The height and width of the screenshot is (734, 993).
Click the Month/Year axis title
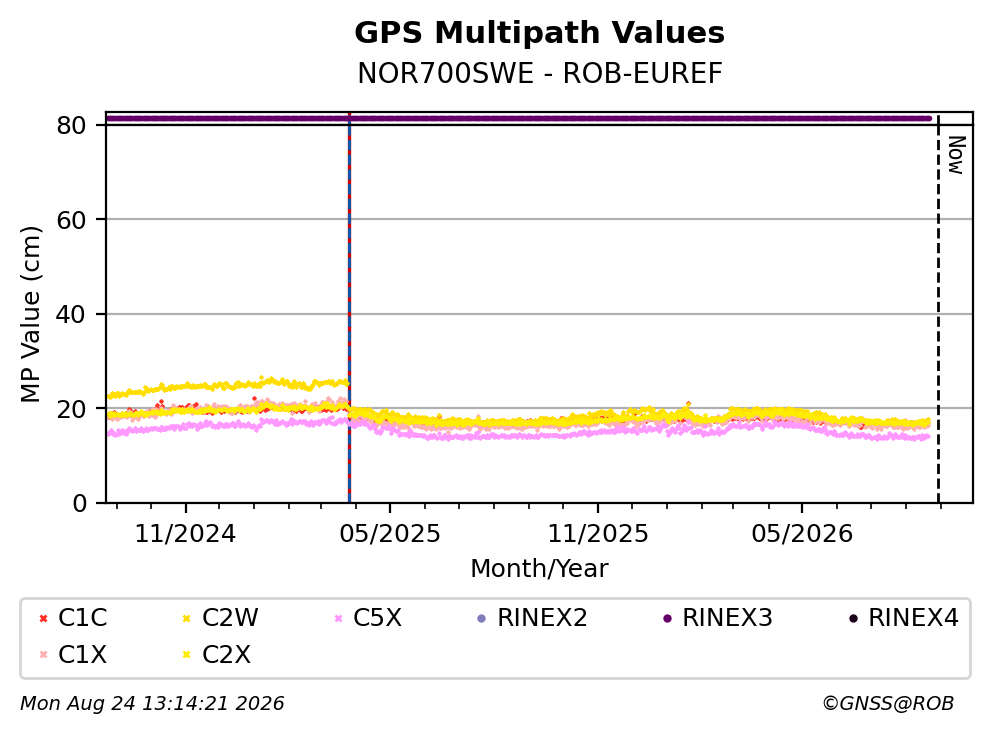click(x=539, y=569)
